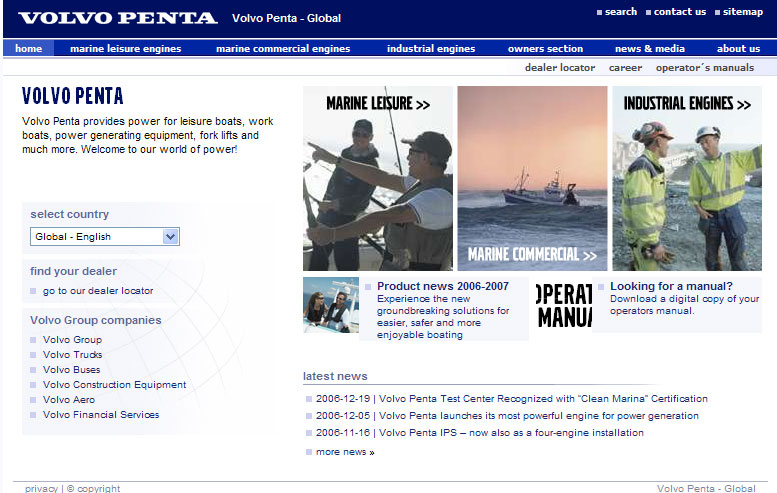Click the boating couple product news thumbnail

[331, 305]
